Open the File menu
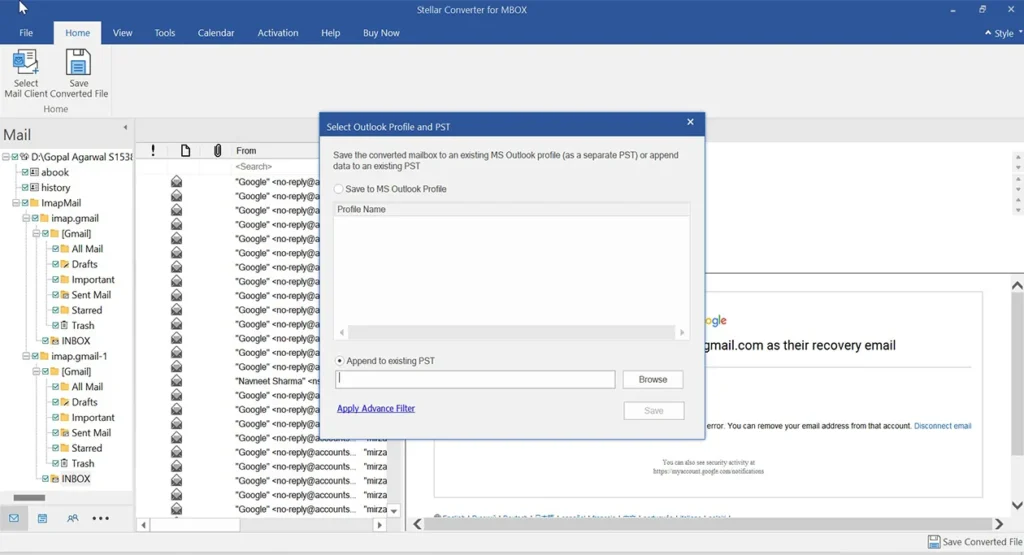The height and width of the screenshot is (555, 1024). 26,33
